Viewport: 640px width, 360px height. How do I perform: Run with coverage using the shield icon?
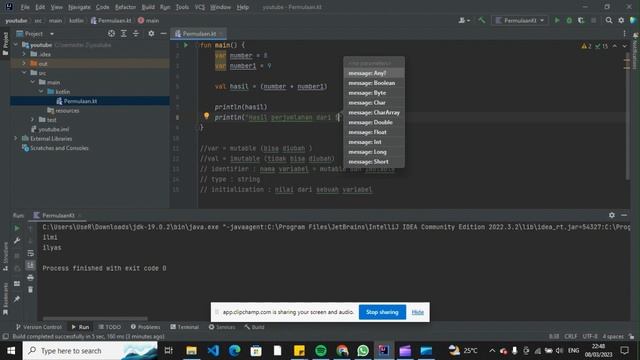[581, 20]
